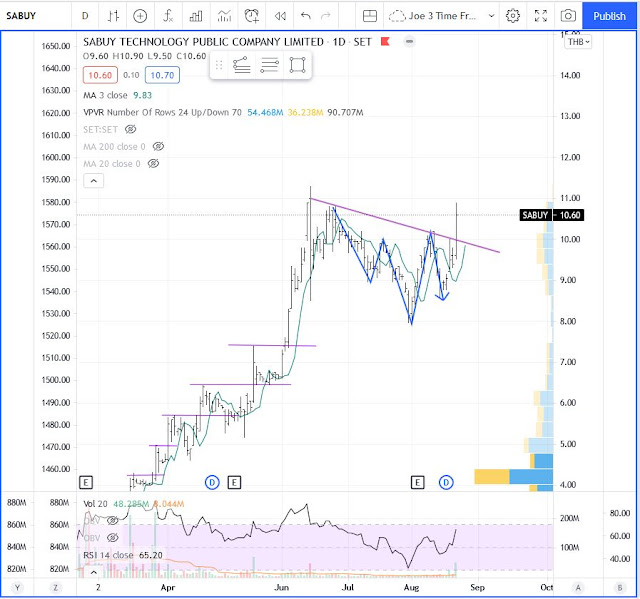Click the red flag next to SET
Viewport: 640px width, 599px height.
click(385, 41)
